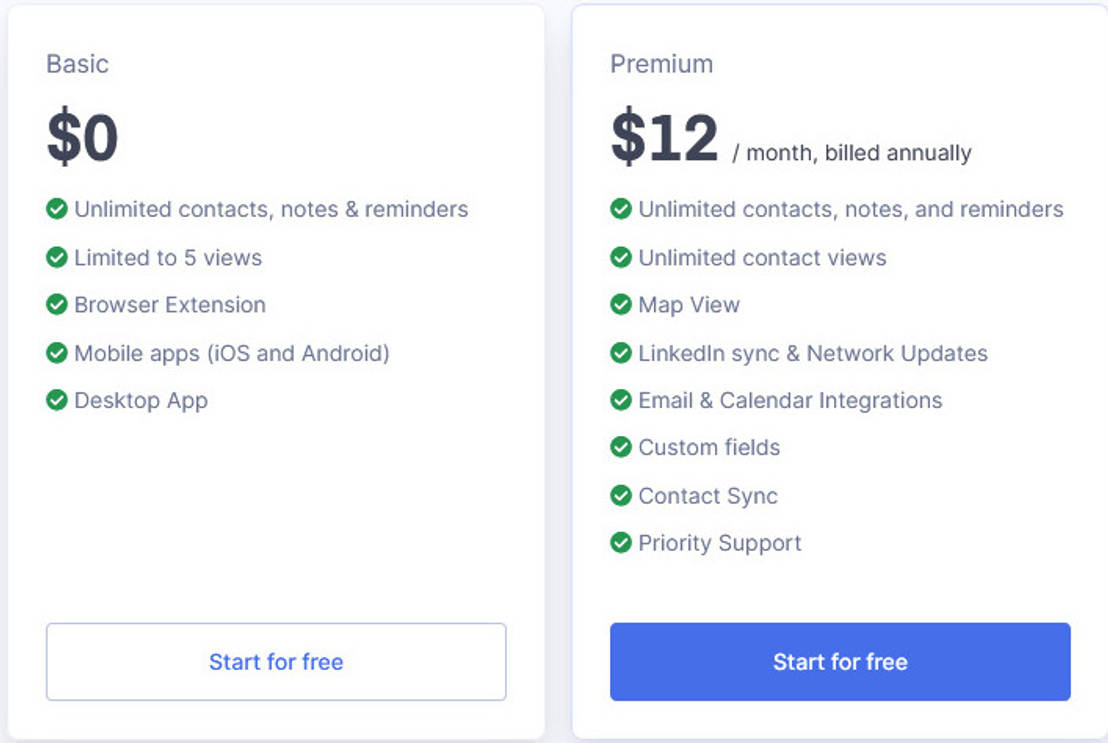Click the checkmark beside Unlimited contacts in Basic plan
Screen dimensions: 1108x743
point(57,209)
